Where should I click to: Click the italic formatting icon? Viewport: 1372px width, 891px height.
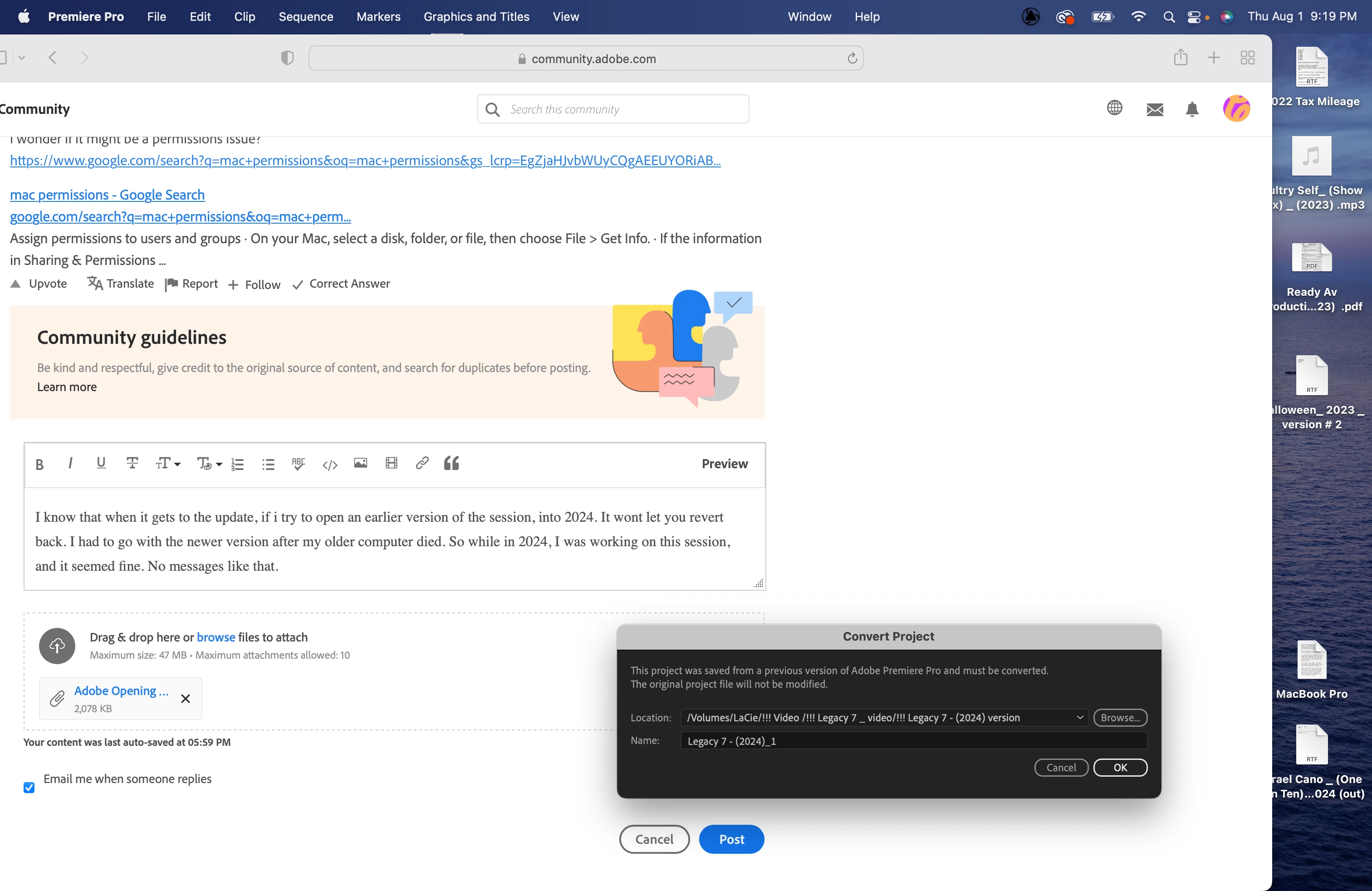[x=70, y=463]
